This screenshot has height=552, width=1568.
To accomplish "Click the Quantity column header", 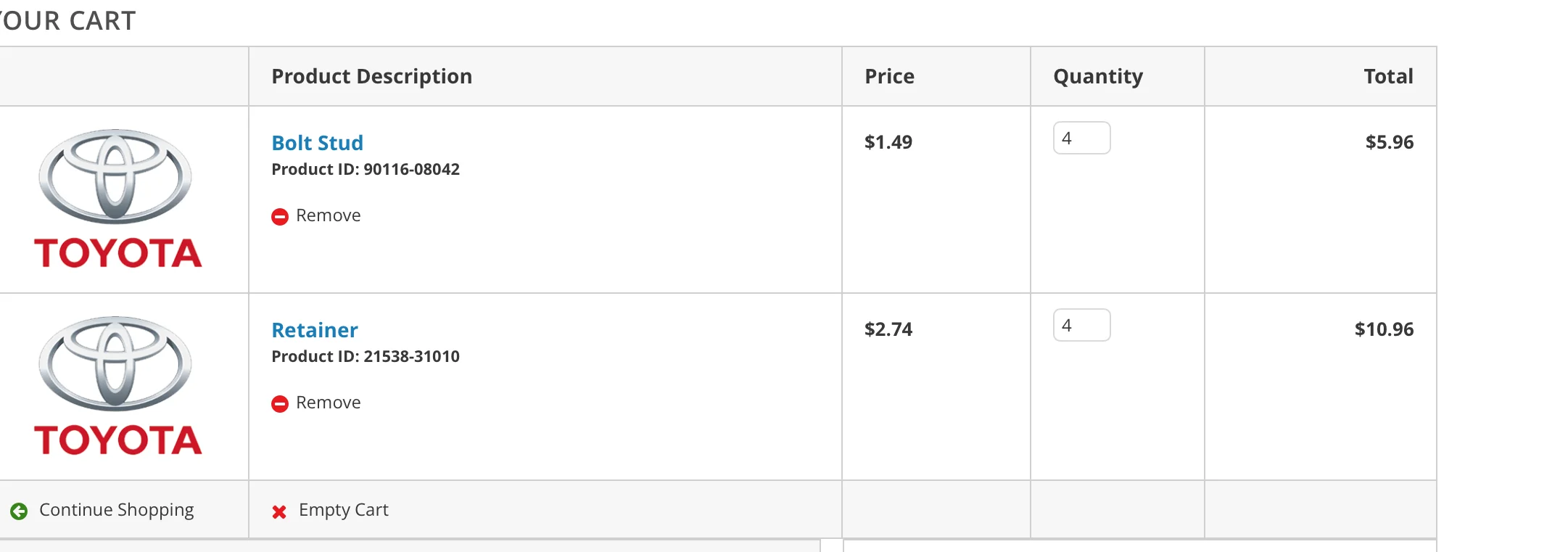I will [1097, 76].
